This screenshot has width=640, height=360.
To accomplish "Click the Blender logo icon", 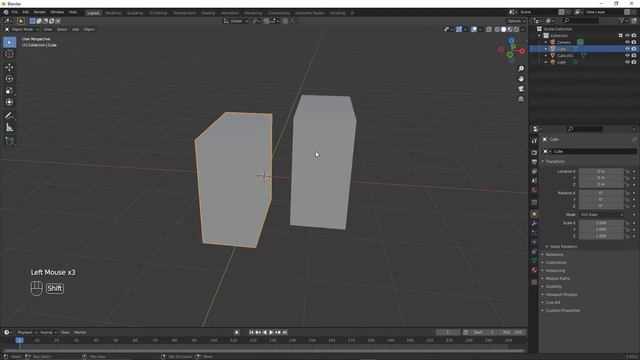I will pos(6,12).
